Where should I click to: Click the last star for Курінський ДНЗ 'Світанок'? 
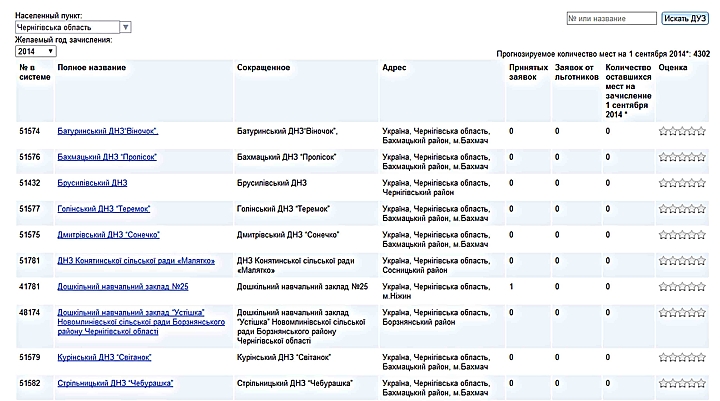click(701, 357)
